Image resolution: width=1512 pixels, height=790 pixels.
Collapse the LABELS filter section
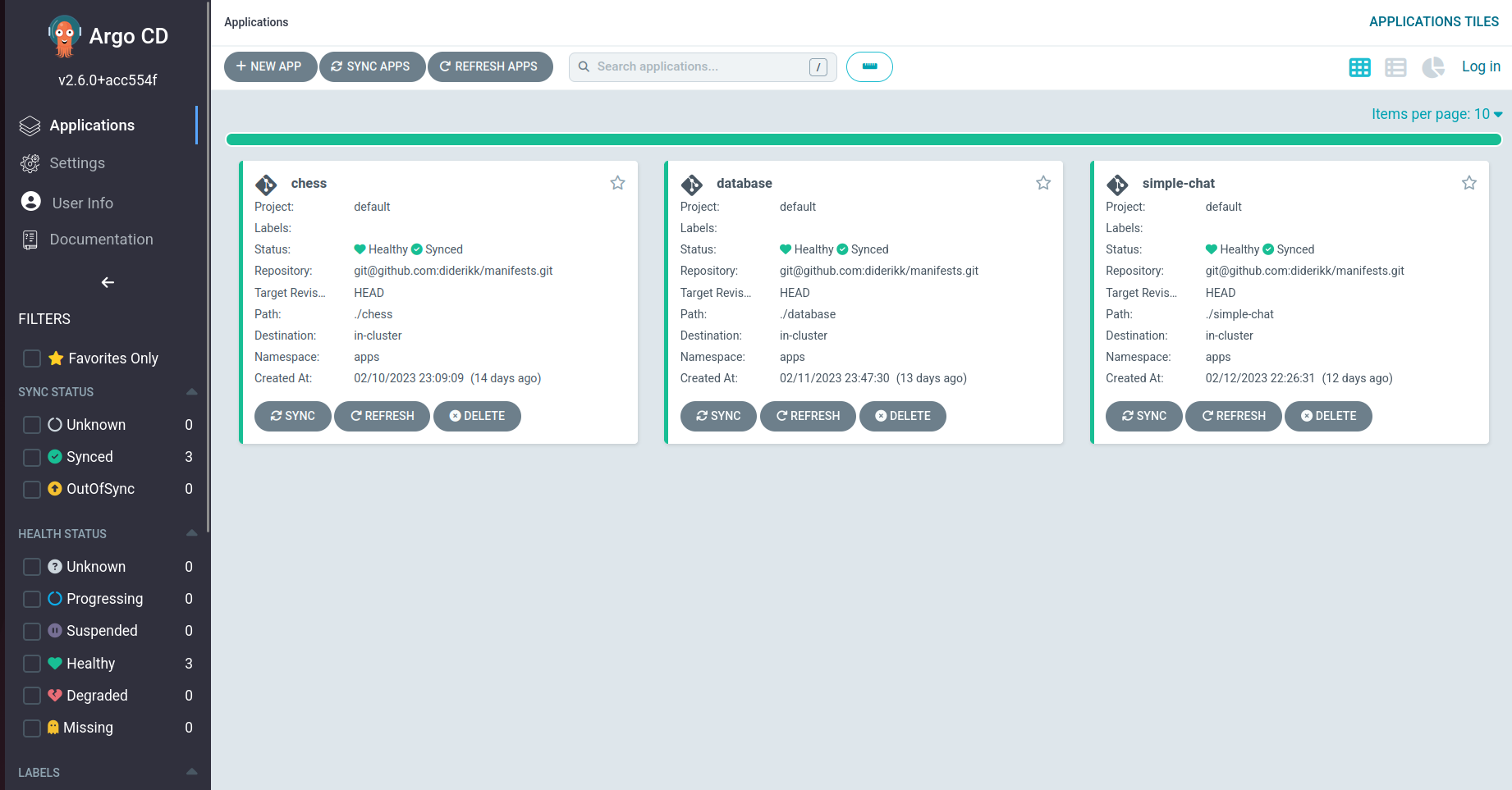click(191, 771)
